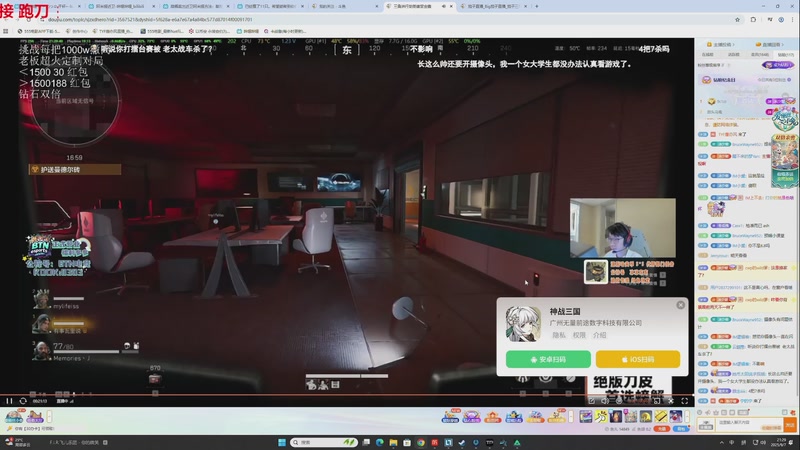Open the house-shaped activity icon
Image resolution: width=800 pixels, height=450 pixels.
[492, 417]
